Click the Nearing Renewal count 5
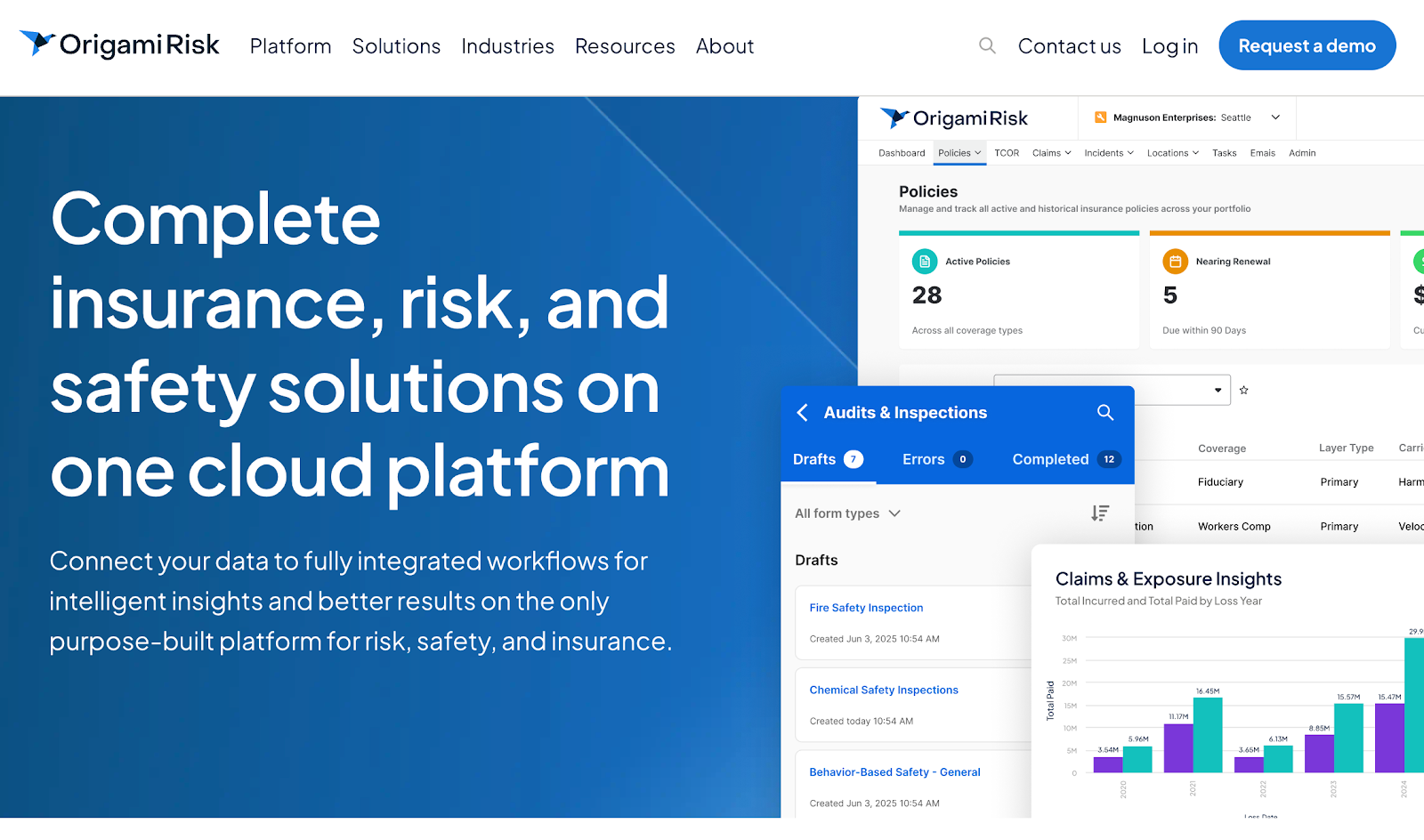Image resolution: width=1424 pixels, height=840 pixels. 1169,295
